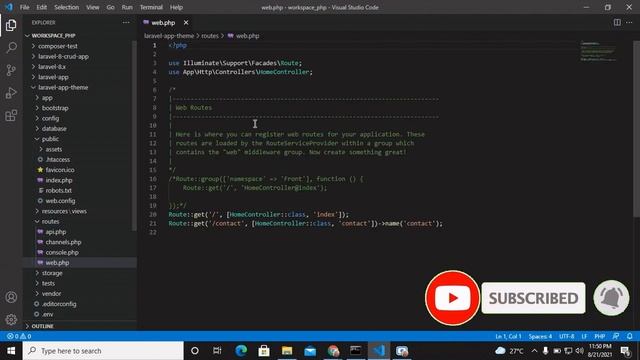Screen dimensions: 640x360
Task: Open Task View on taskbar
Action: coord(217,351)
